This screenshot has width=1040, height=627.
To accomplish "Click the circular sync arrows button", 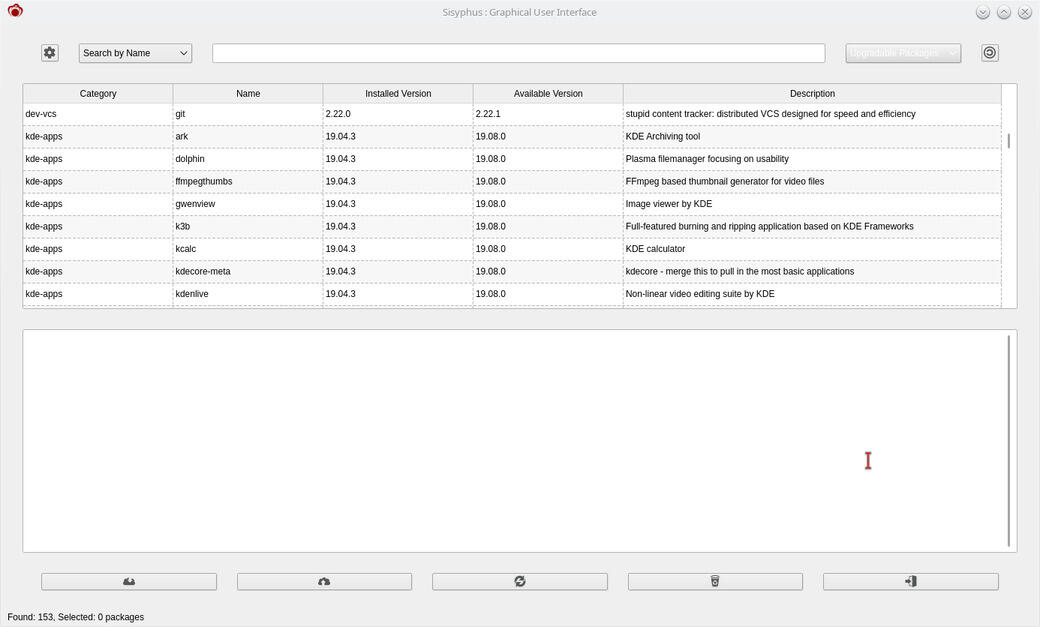I will click(520, 581).
